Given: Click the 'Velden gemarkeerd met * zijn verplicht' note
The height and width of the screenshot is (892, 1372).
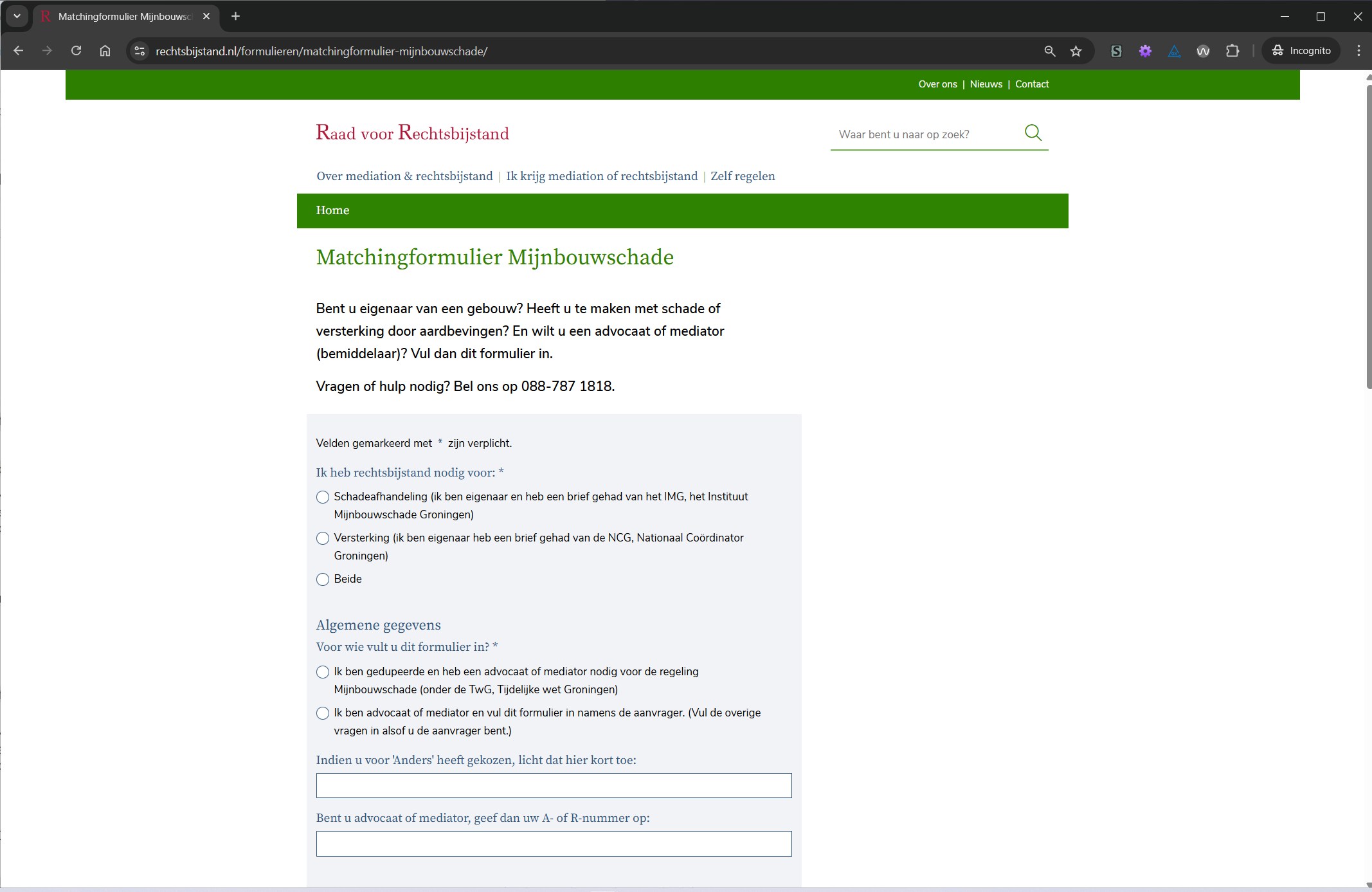Looking at the screenshot, I should (414, 443).
